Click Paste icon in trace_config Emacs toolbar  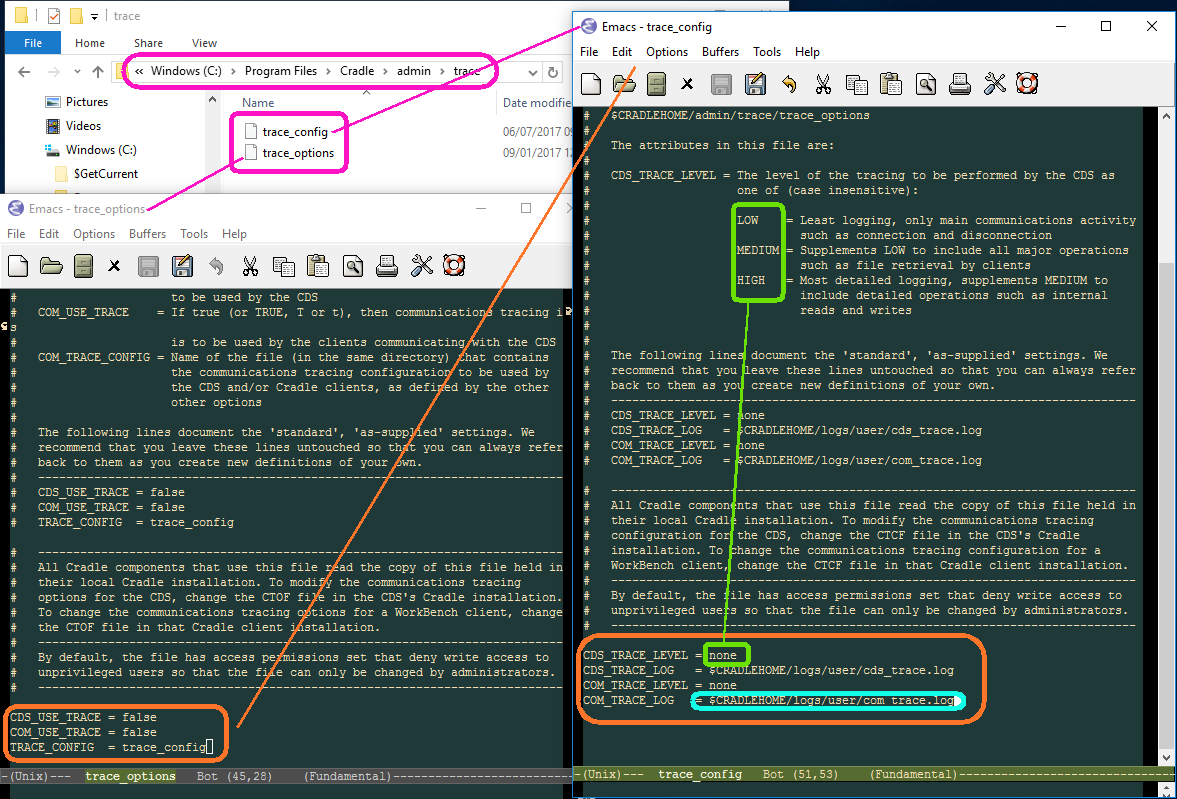click(x=891, y=84)
